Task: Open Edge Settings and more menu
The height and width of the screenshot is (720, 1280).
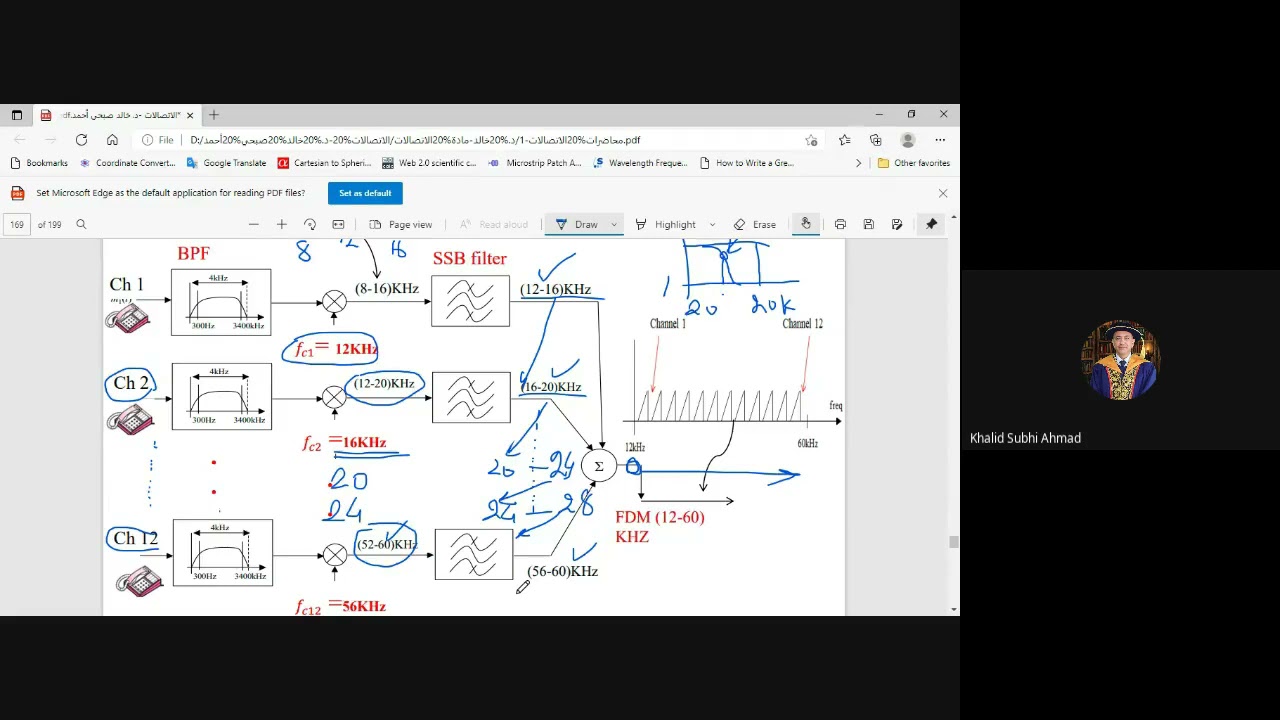Action: [x=940, y=140]
